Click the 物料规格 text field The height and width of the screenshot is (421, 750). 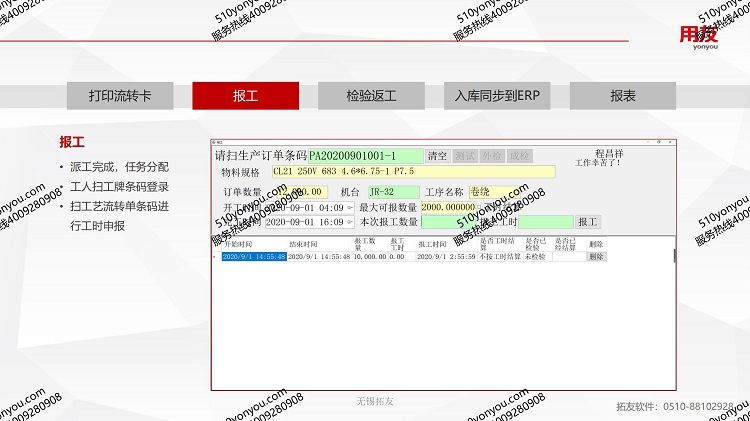(412, 172)
